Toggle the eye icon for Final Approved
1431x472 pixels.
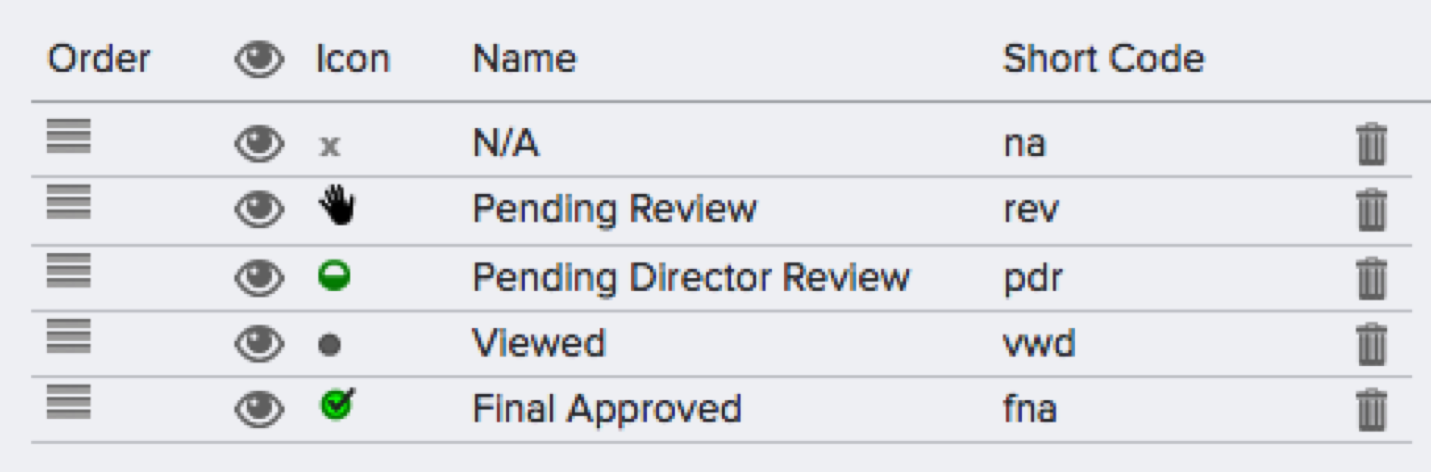[x=259, y=409]
